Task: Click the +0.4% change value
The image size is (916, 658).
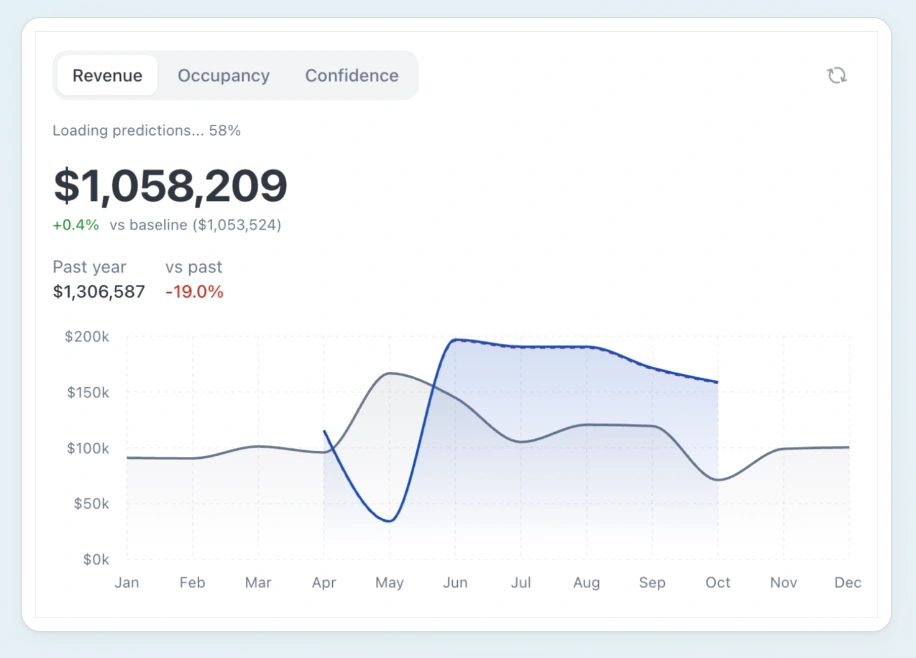Action: point(76,225)
